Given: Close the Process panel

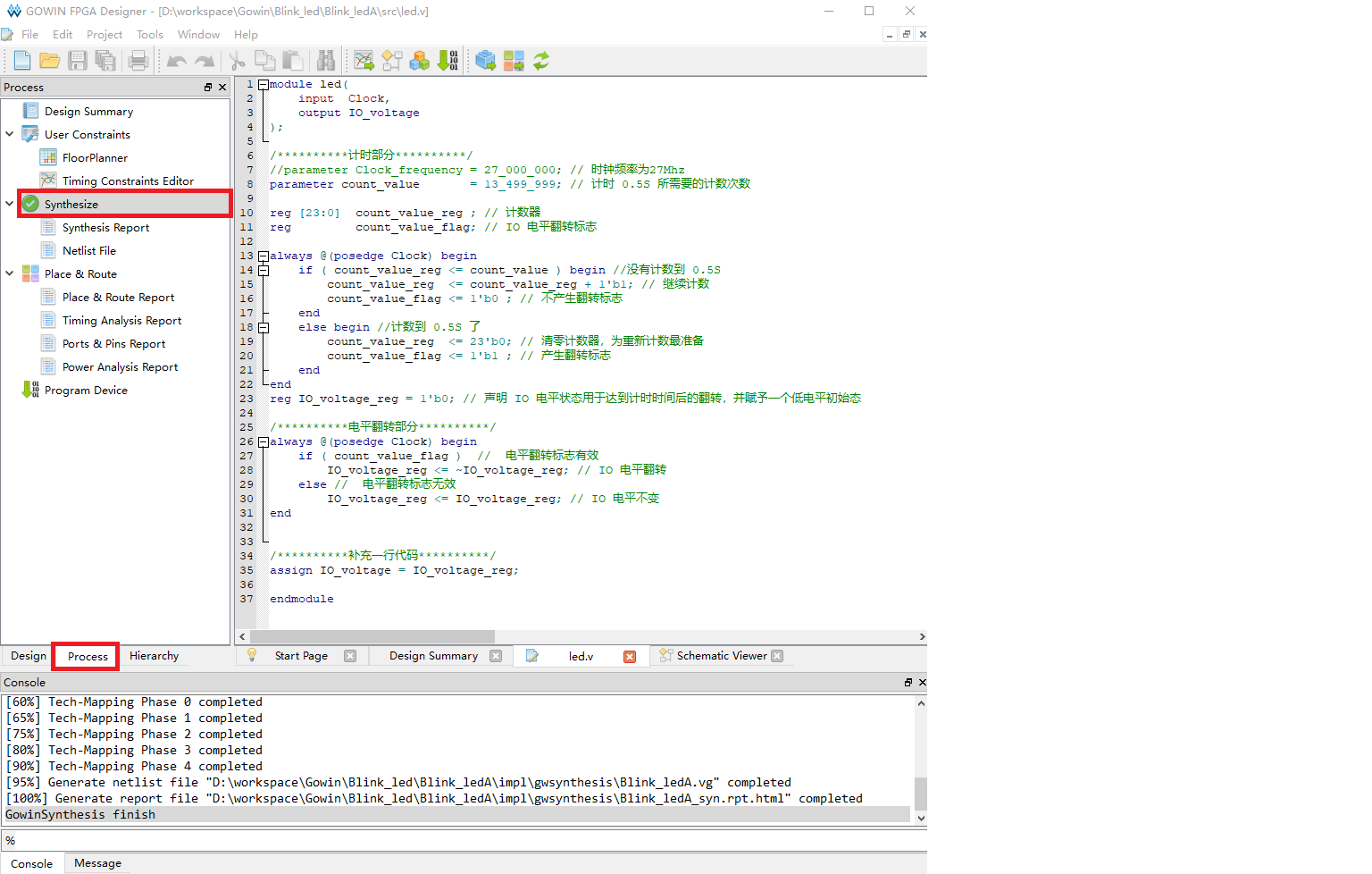Looking at the screenshot, I should click(x=222, y=87).
